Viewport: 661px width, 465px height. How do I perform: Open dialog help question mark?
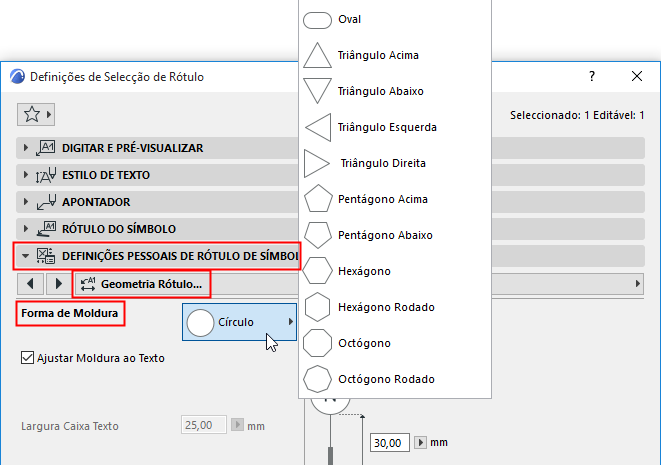pos(592,76)
